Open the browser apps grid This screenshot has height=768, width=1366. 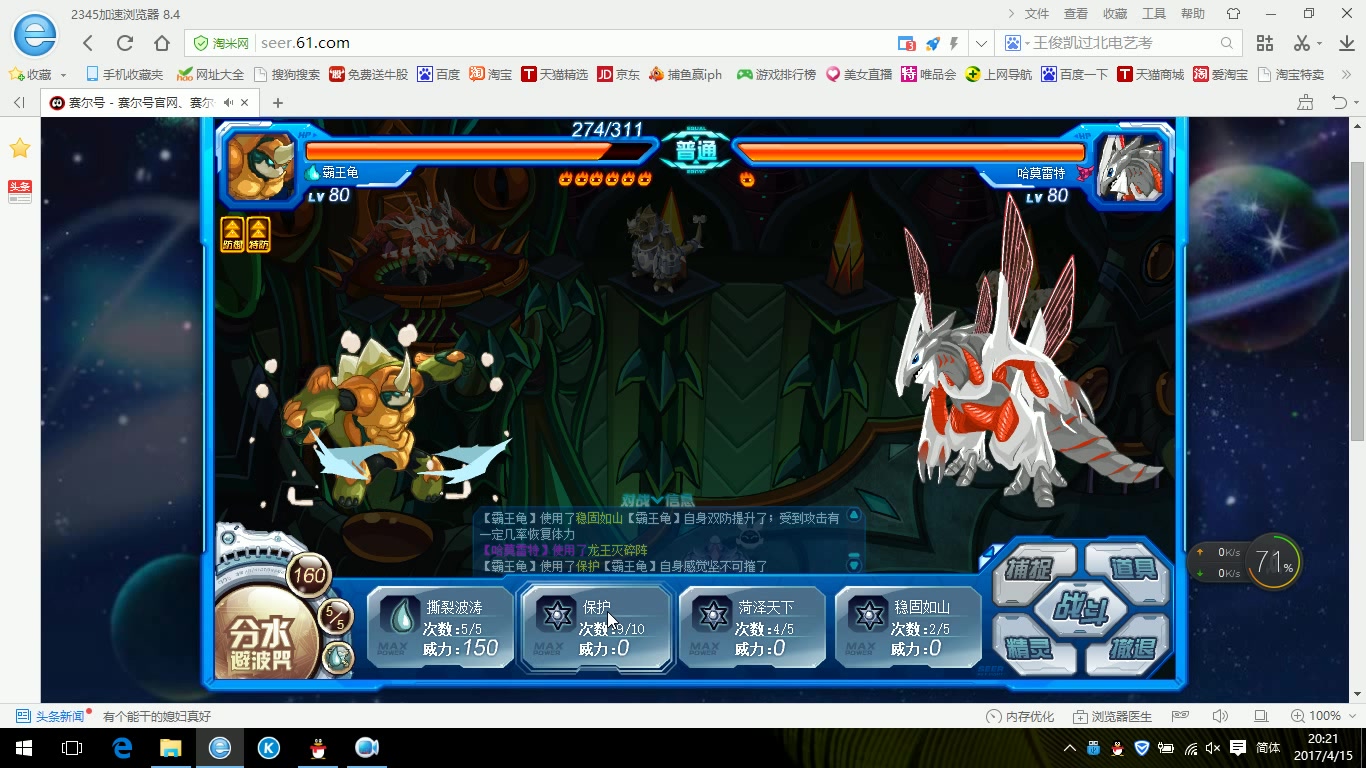1265,43
